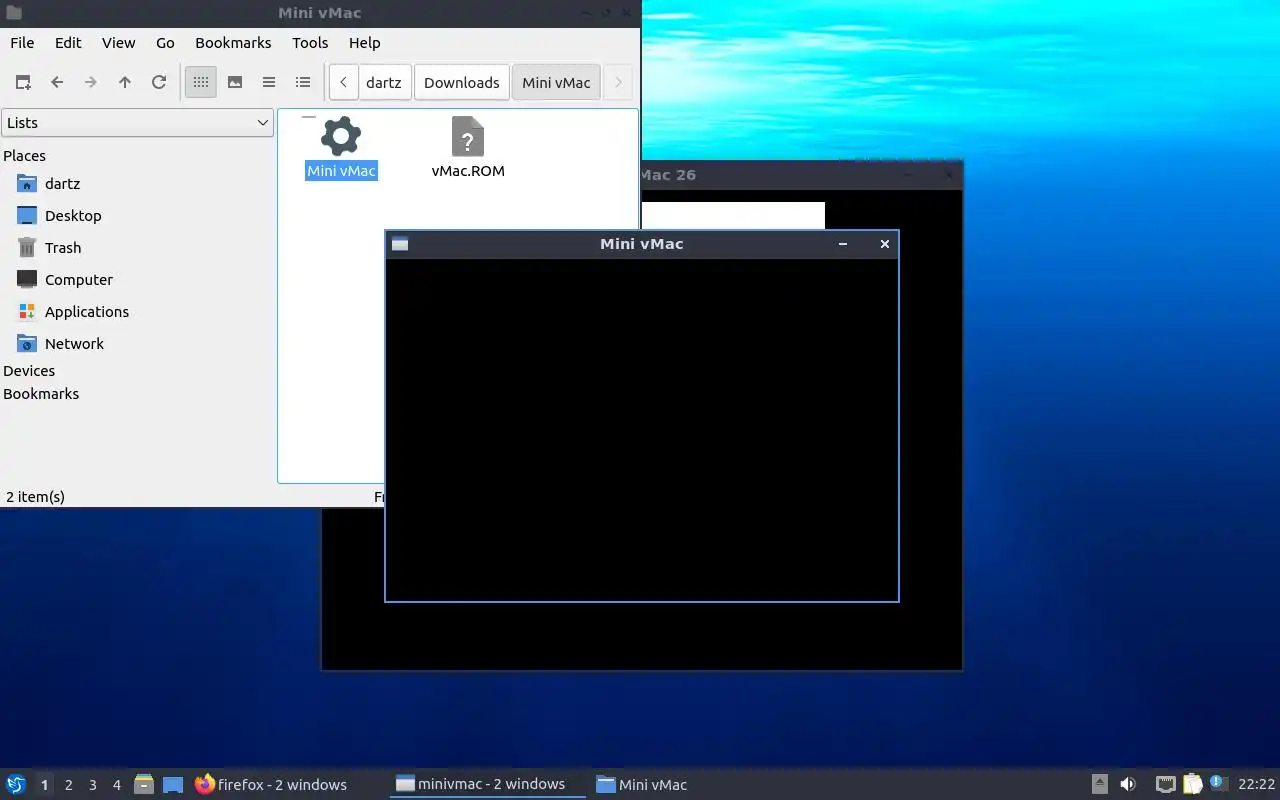Image resolution: width=1280 pixels, height=800 pixels.
Task: Open the Bookmarks menu
Action: click(233, 42)
